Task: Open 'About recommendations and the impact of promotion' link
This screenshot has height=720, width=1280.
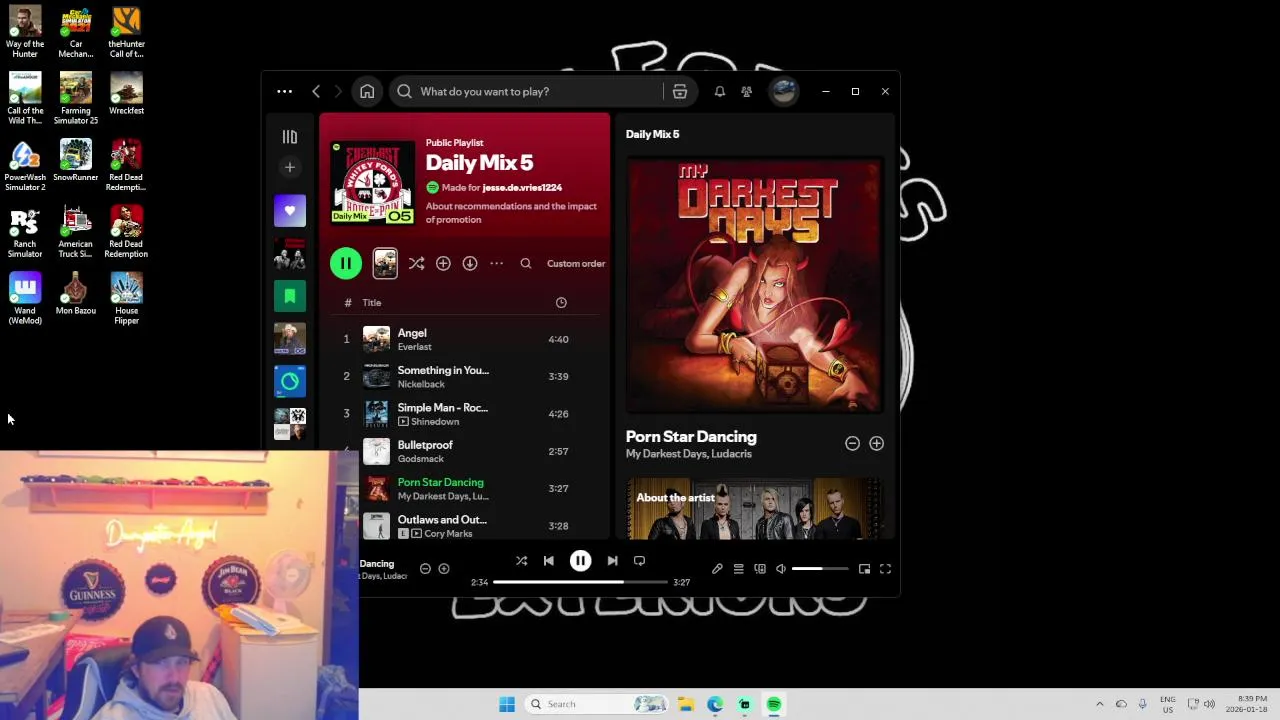Action: (x=511, y=212)
